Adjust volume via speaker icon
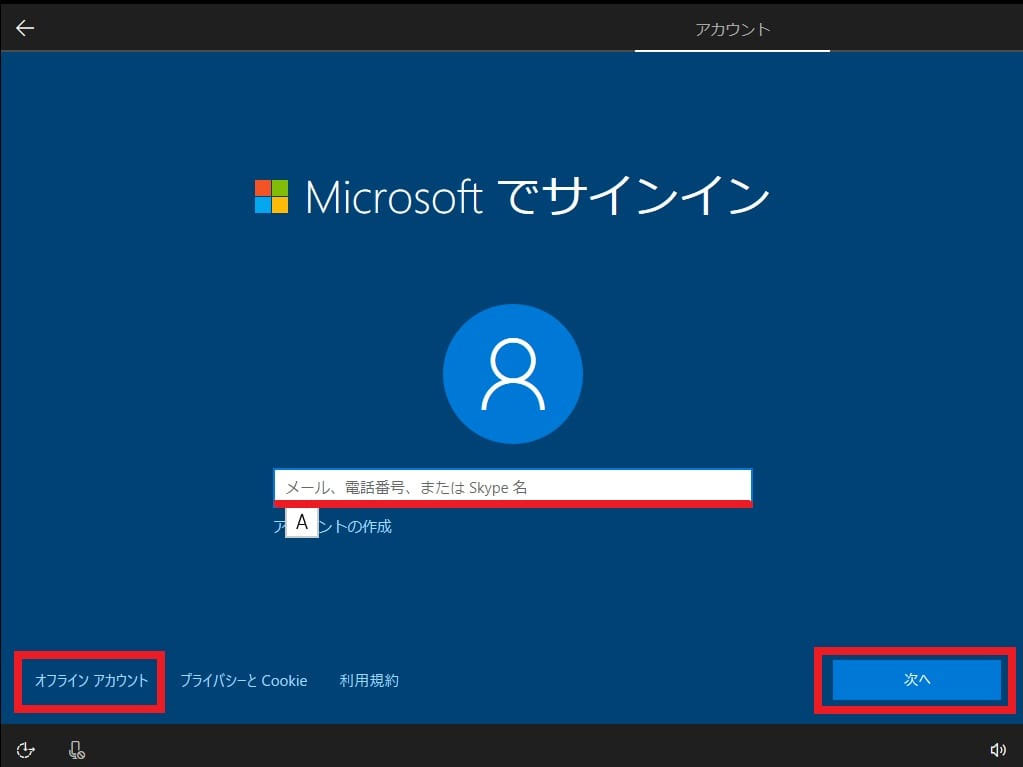1023x767 pixels. 998,750
